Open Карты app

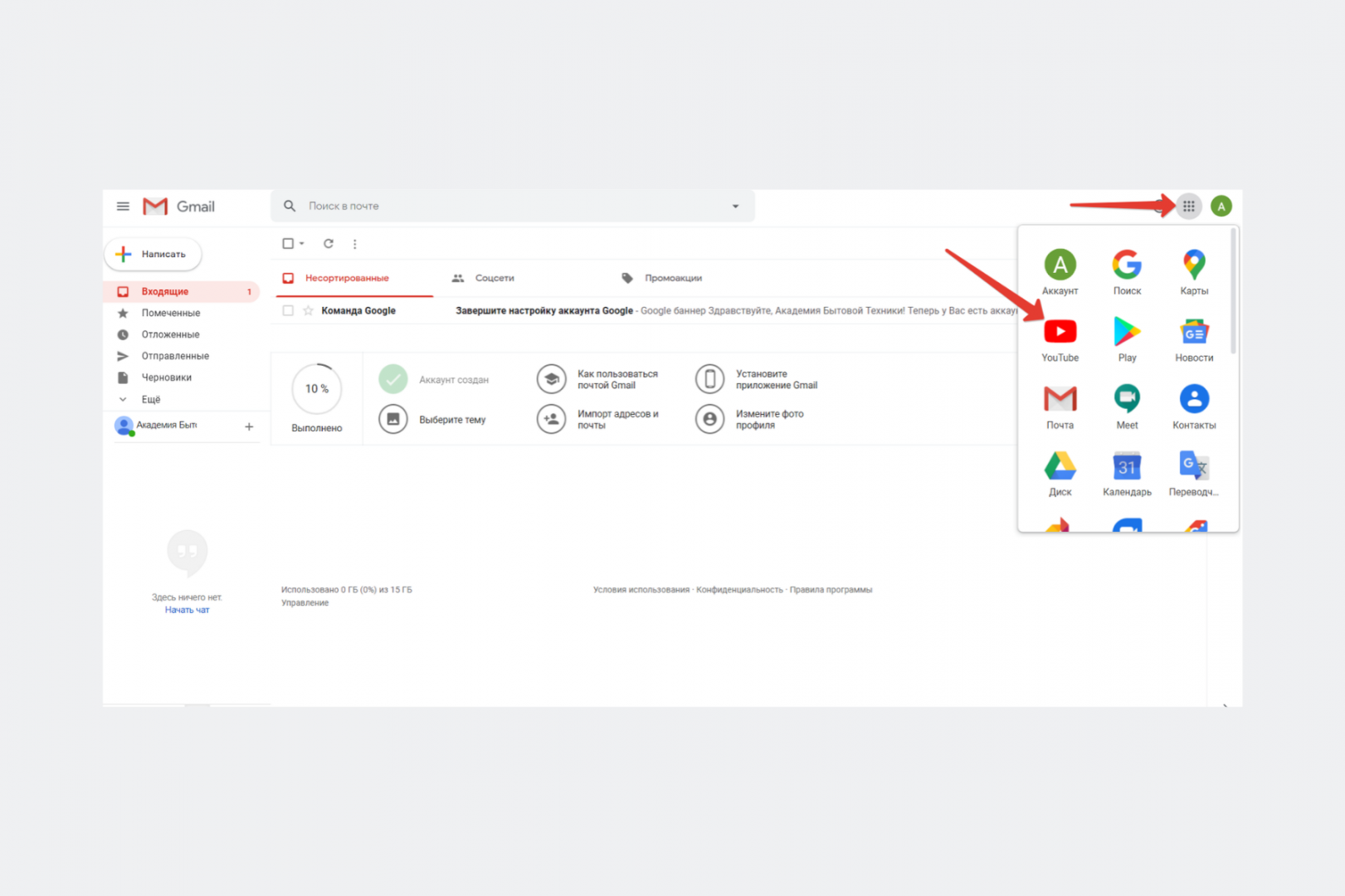1194,272
